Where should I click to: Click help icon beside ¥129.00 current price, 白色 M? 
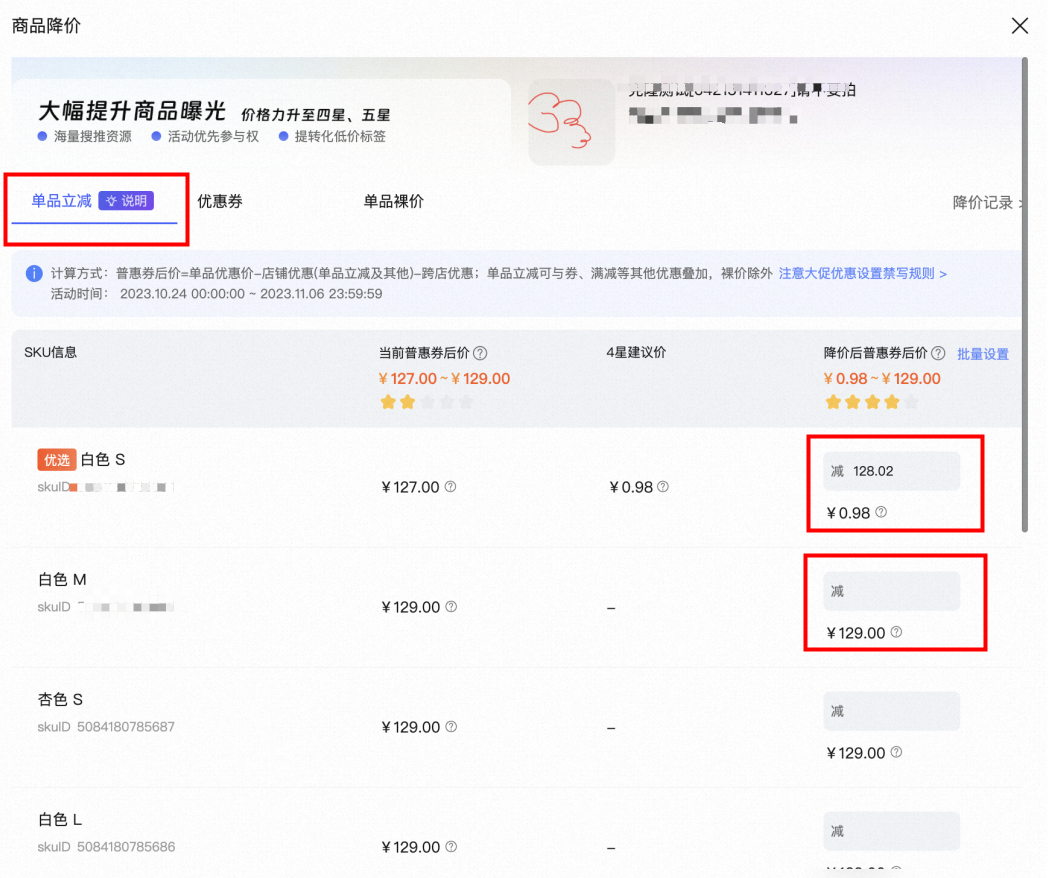451,607
